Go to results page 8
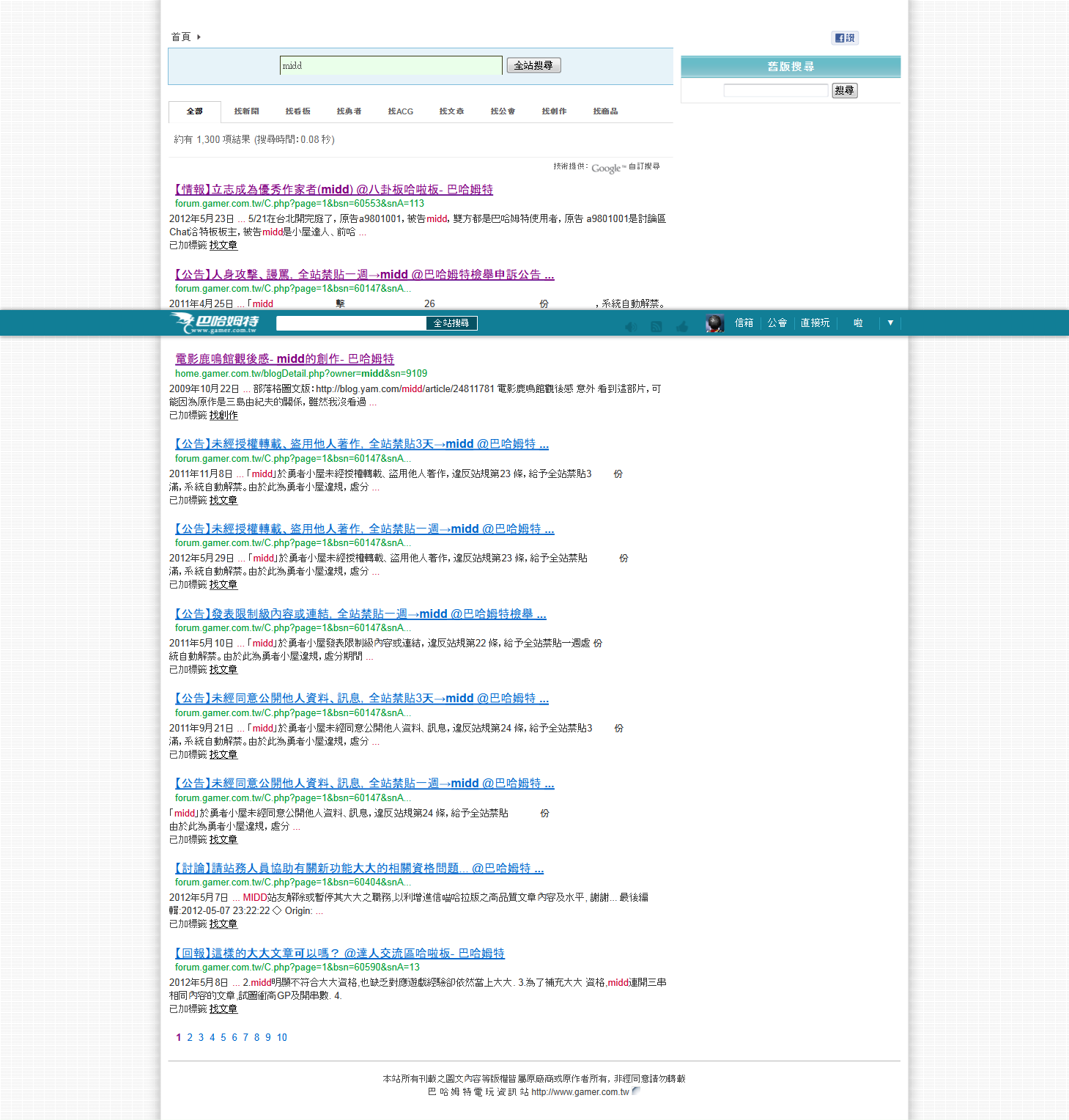 [256, 1037]
